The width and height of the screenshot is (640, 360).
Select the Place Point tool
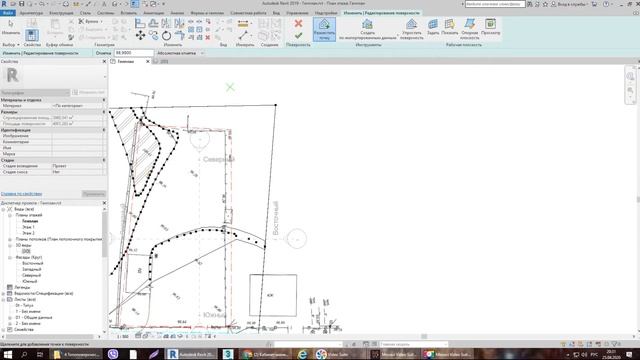324,29
